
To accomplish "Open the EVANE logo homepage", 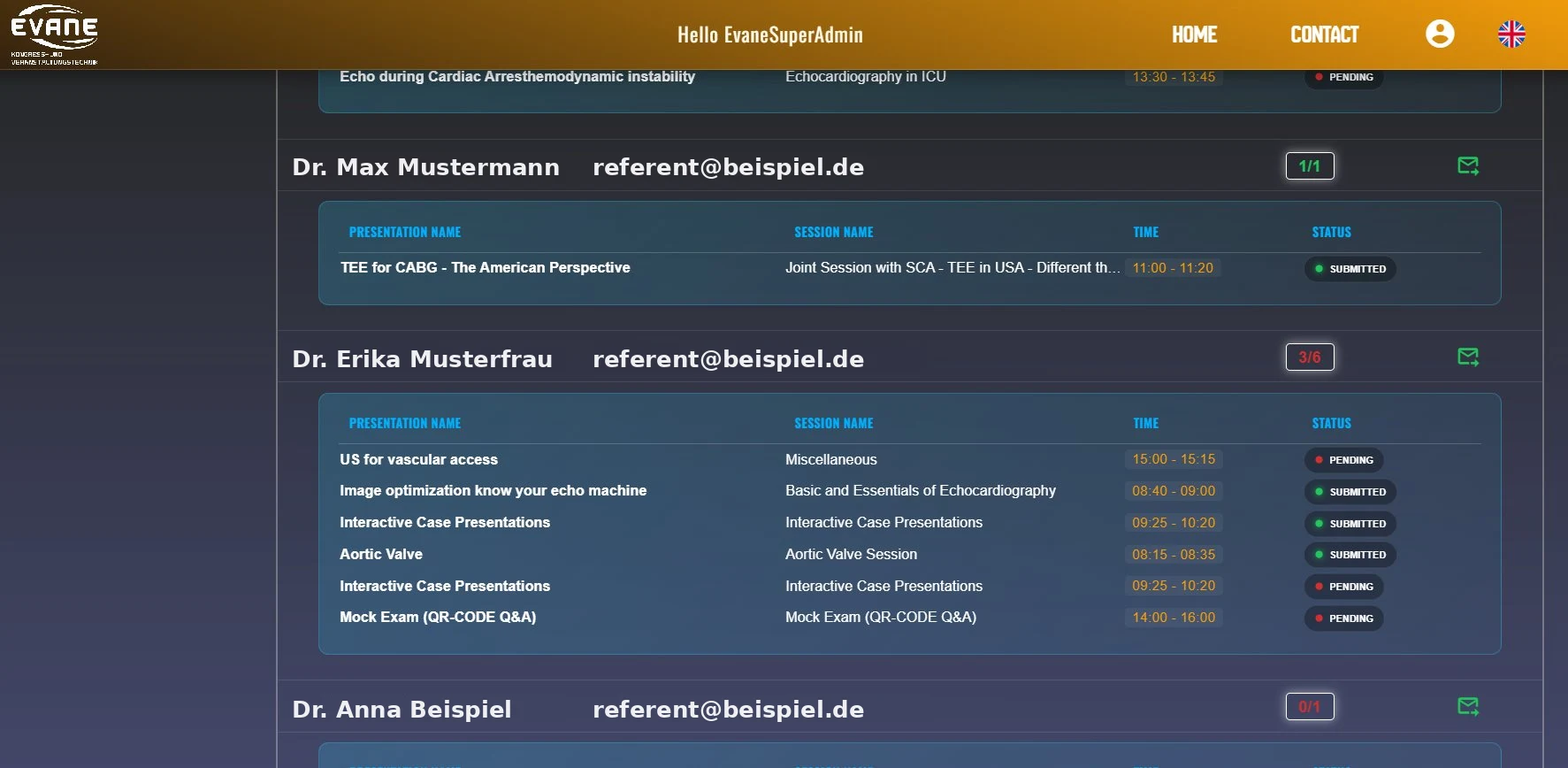I will (x=54, y=35).
